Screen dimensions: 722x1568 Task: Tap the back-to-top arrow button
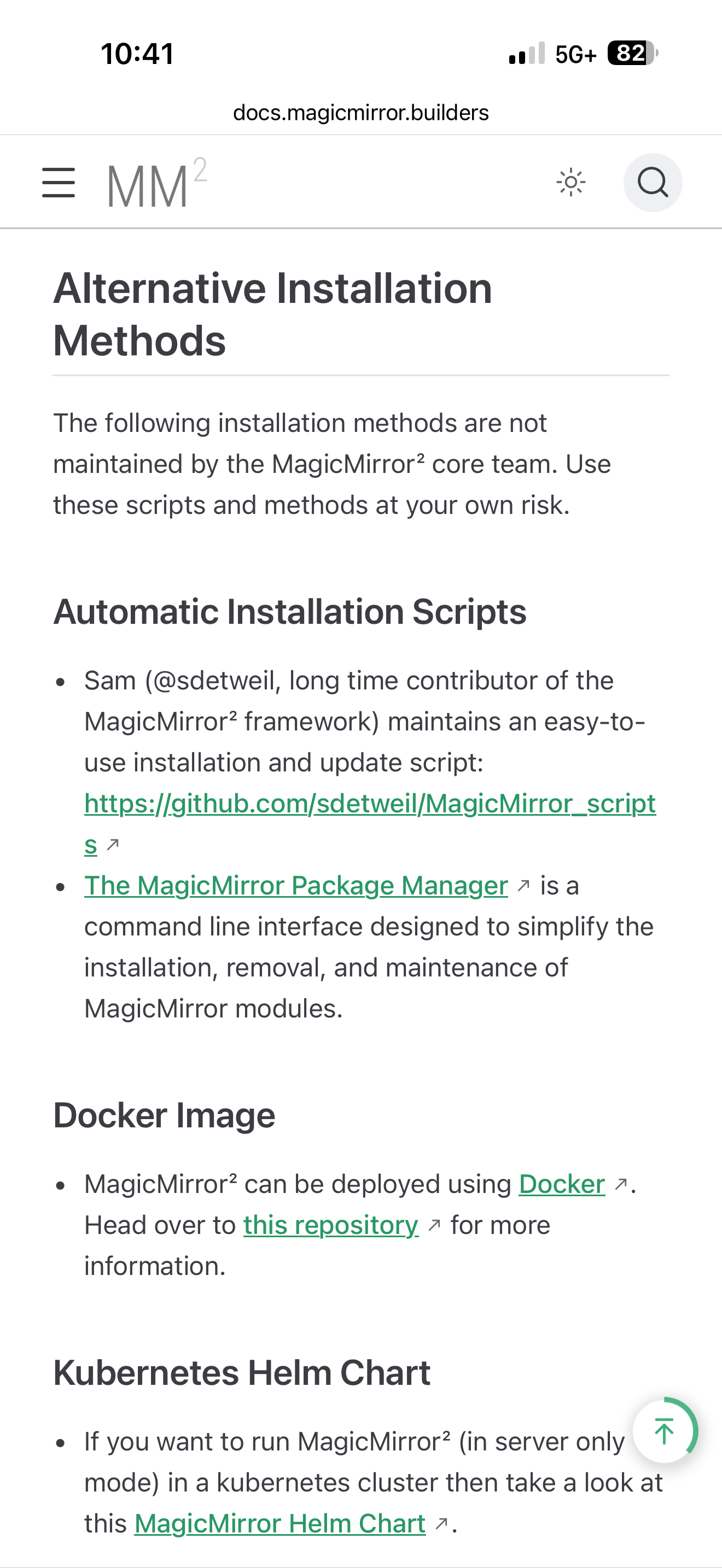tap(664, 1430)
